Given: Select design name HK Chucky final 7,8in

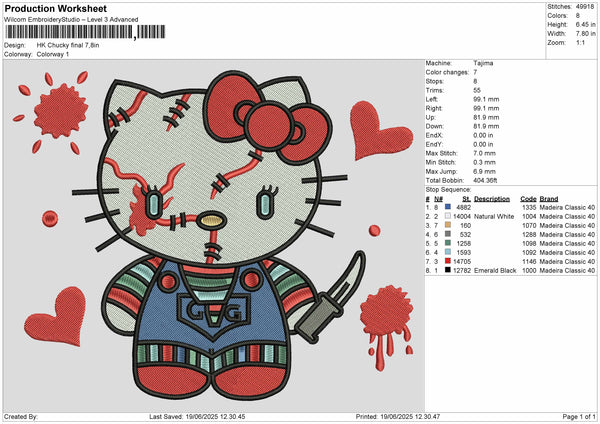Looking at the screenshot, I should (68, 45).
